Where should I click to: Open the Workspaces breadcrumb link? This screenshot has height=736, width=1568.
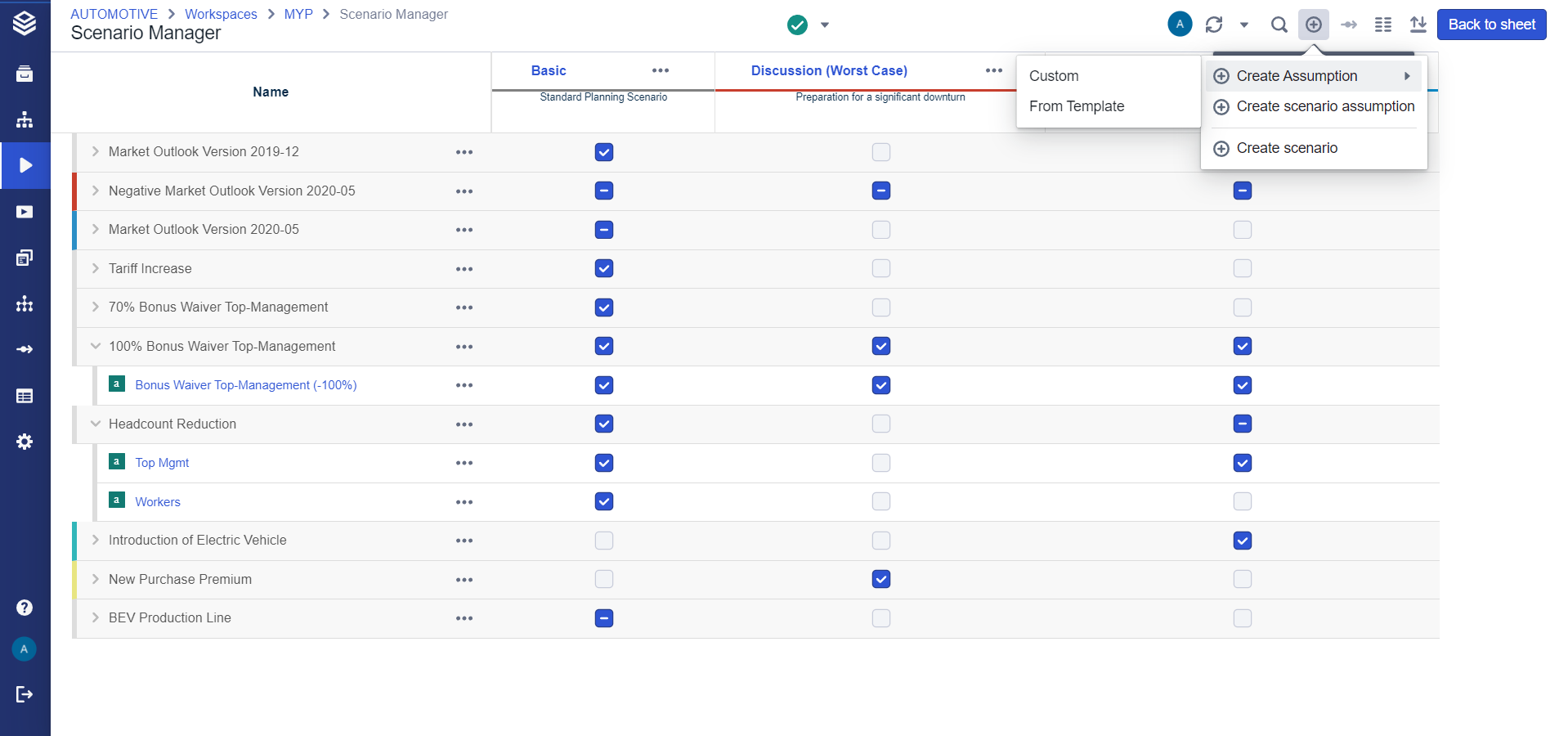tap(221, 14)
